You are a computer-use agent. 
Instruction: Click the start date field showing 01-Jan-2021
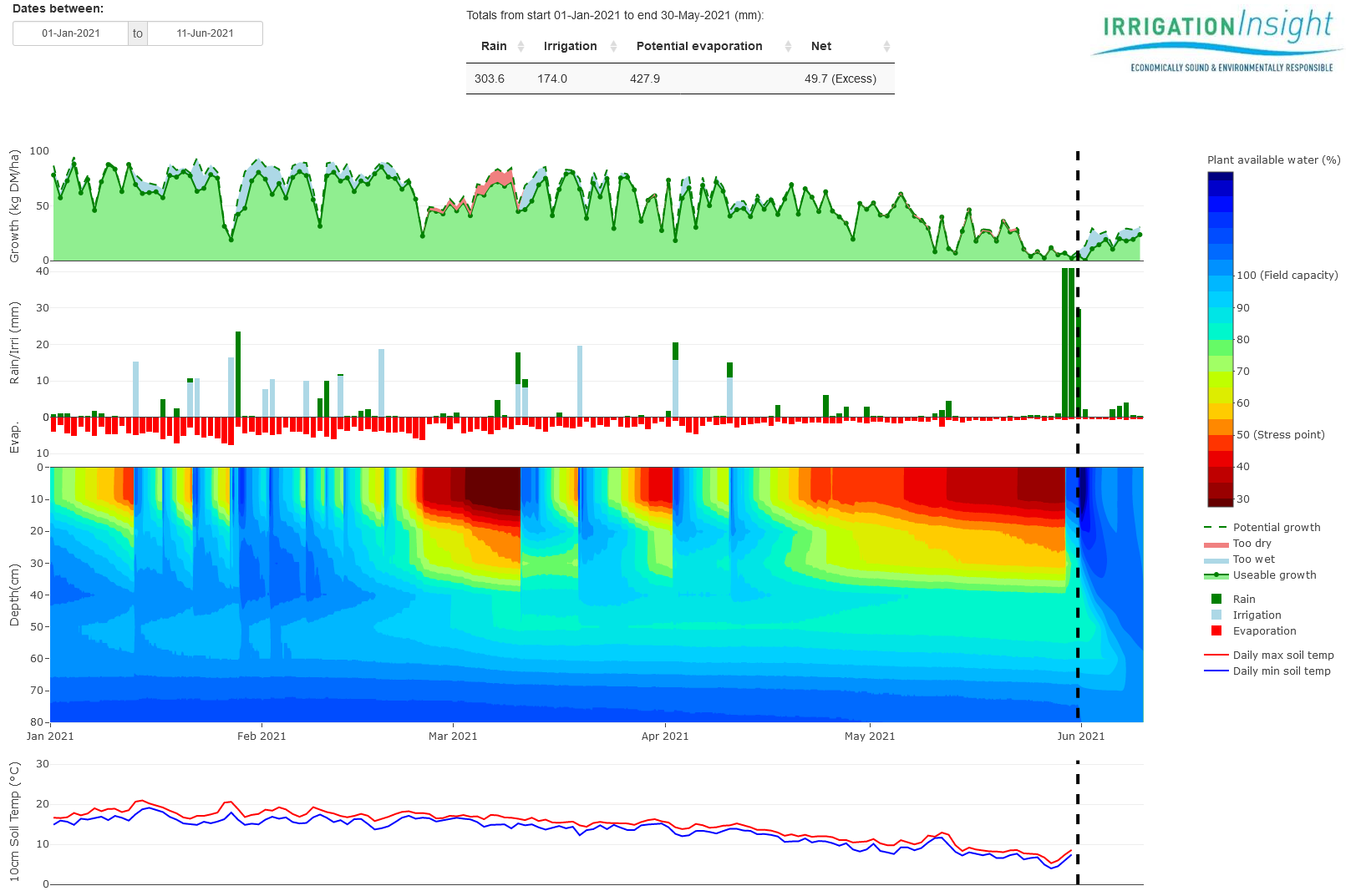70,33
